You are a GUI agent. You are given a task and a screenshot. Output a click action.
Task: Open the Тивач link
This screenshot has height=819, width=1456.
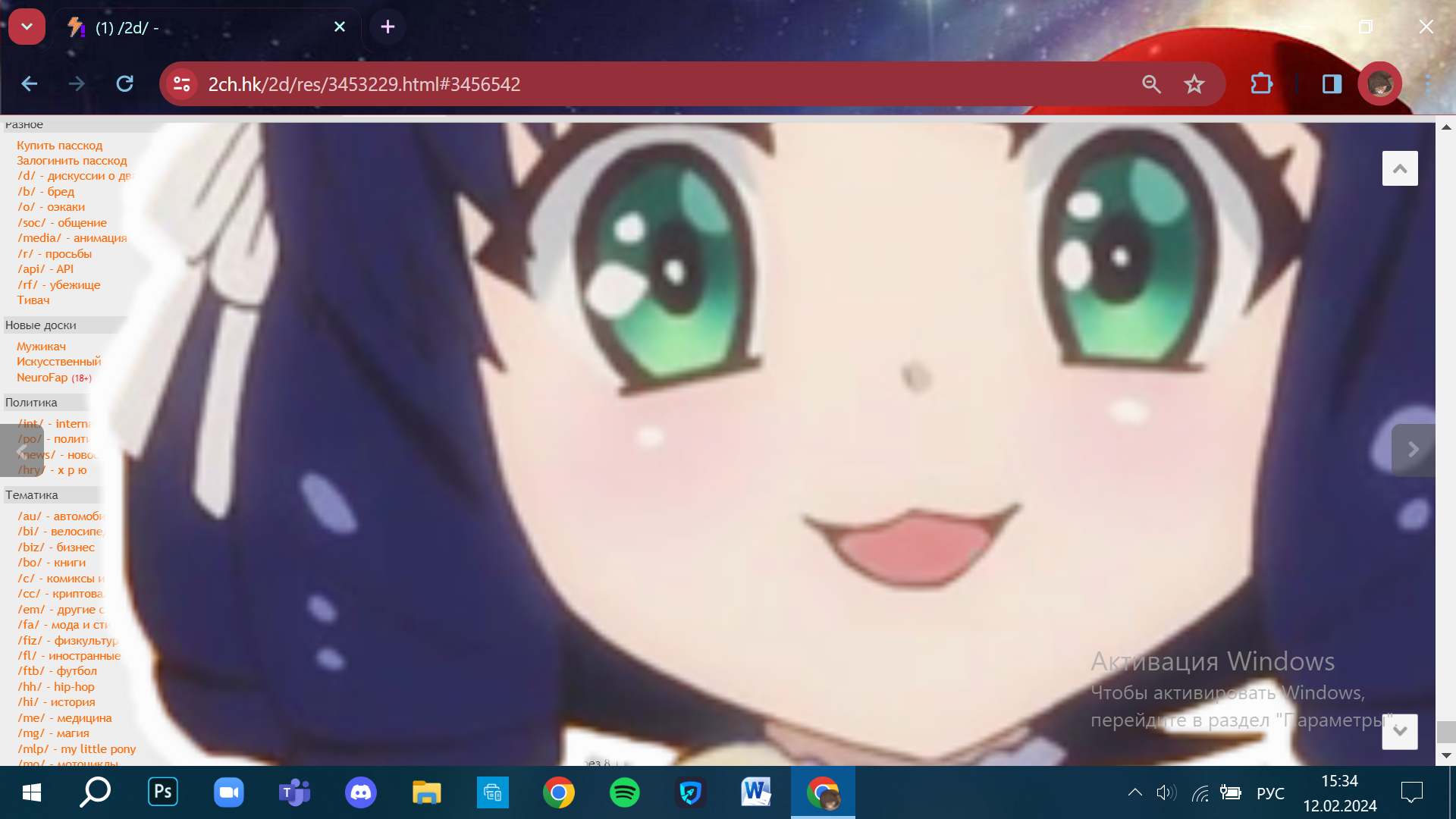click(x=33, y=300)
